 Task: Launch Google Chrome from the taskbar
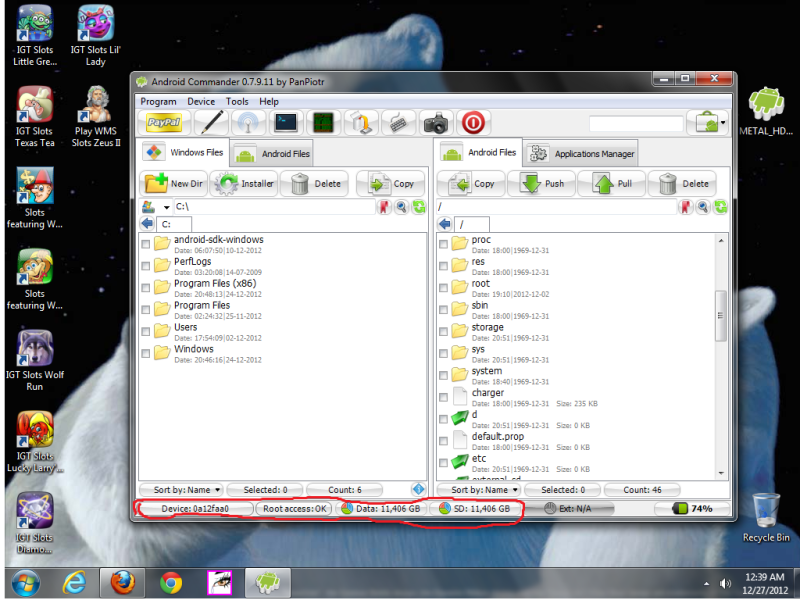pos(171,583)
